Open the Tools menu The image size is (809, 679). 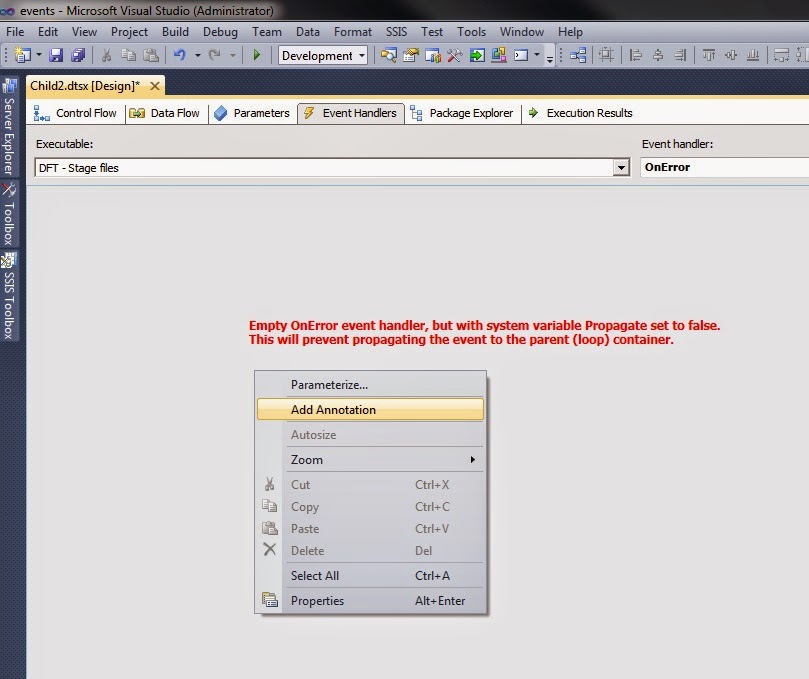472,32
